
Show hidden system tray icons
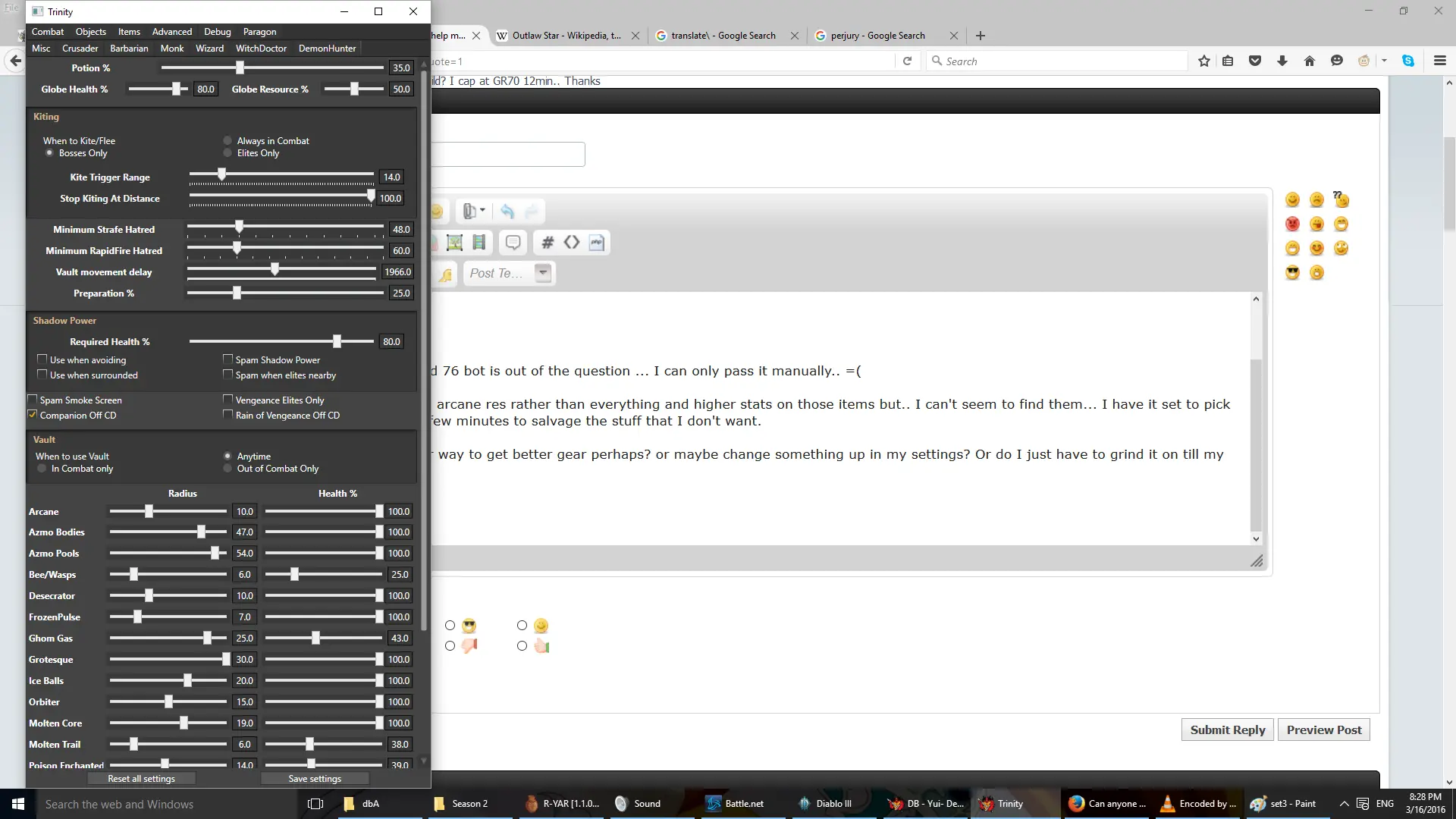[x=1344, y=804]
